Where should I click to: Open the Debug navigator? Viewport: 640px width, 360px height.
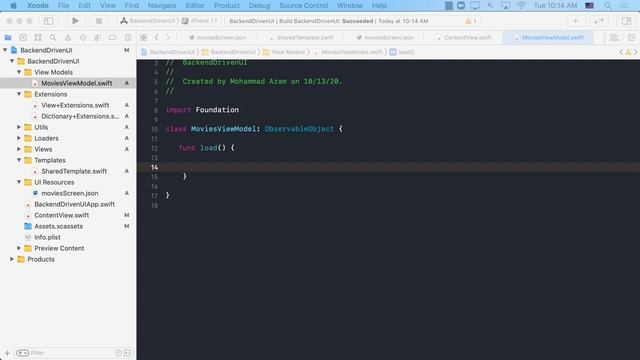pyautogui.click(x=98, y=38)
